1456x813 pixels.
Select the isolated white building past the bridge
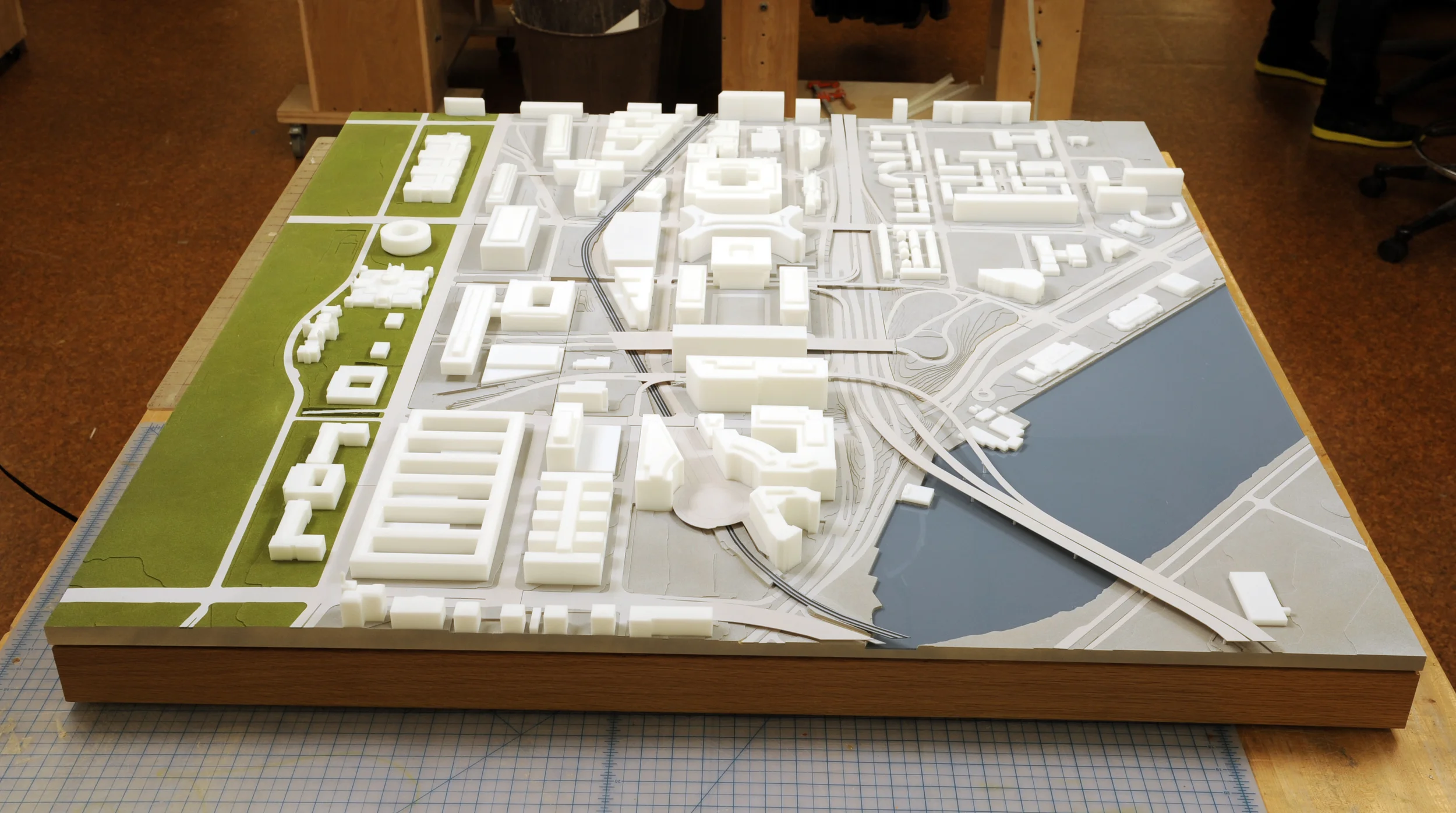click(1259, 600)
